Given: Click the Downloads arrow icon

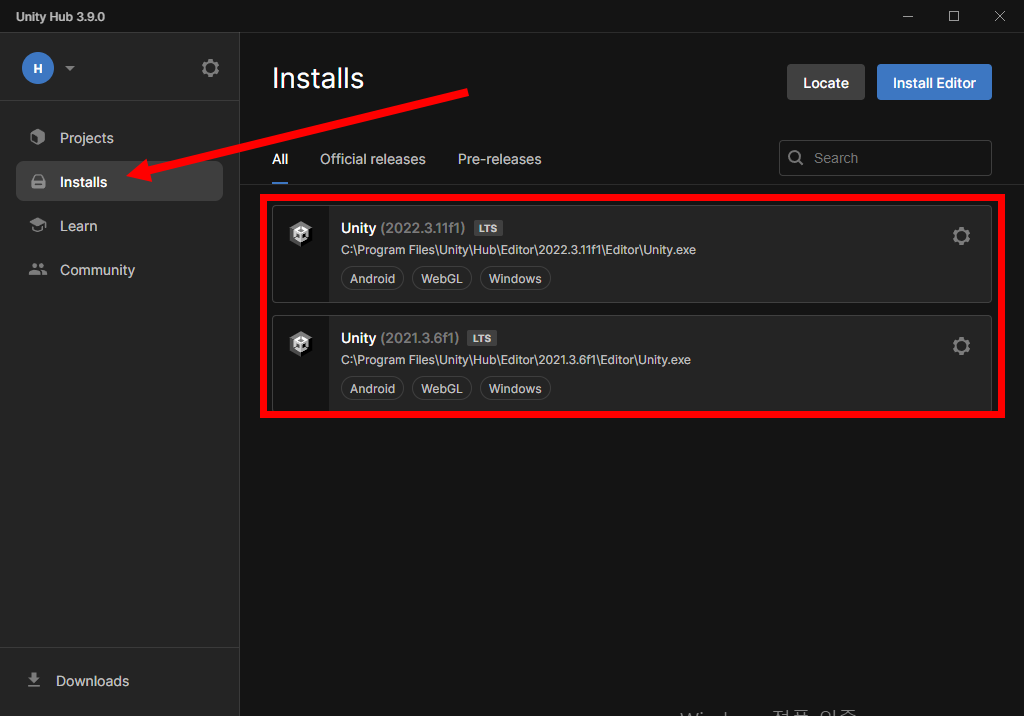Looking at the screenshot, I should coord(34,680).
